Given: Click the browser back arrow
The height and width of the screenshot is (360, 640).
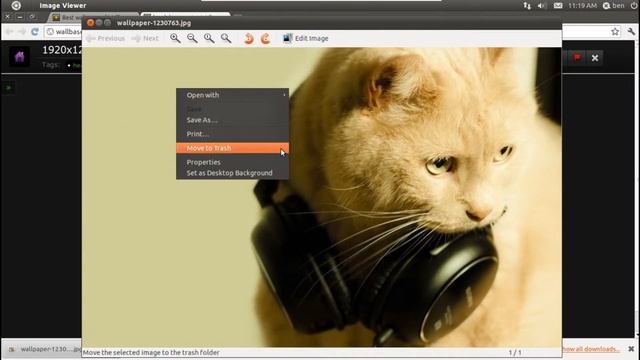Looking at the screenshot, I should (10, 31).
